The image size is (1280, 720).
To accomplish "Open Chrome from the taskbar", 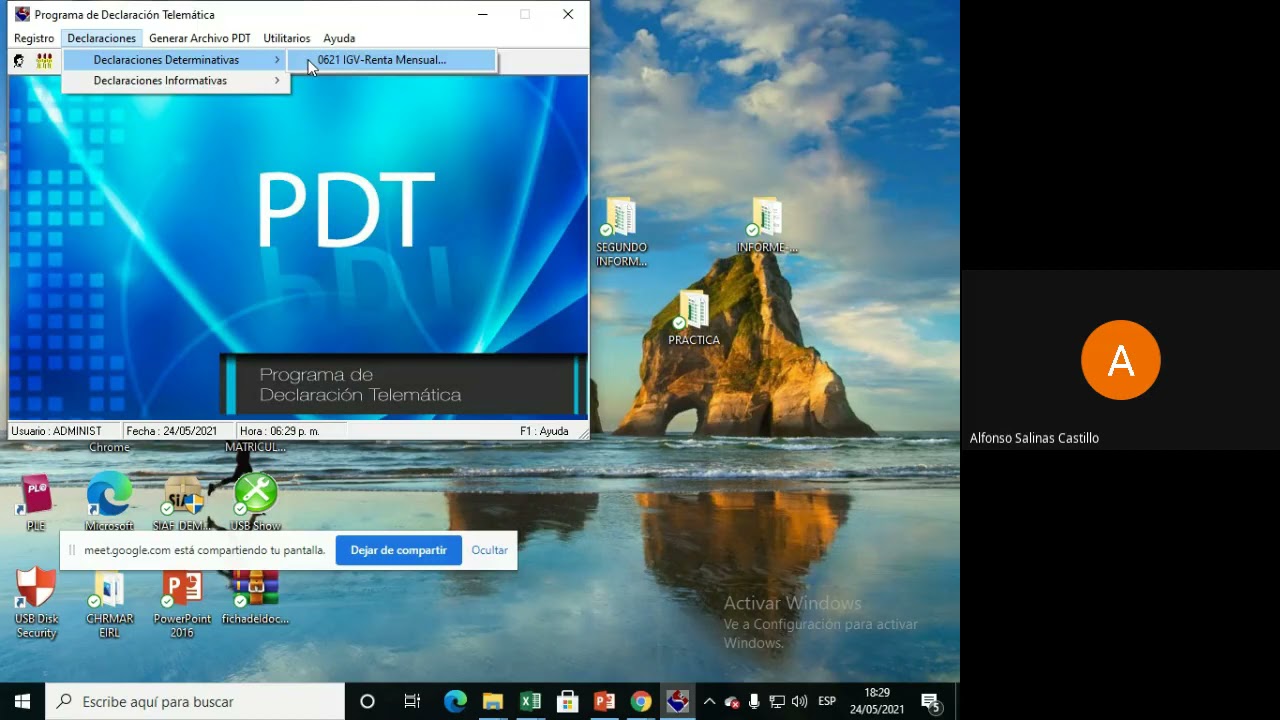I will pyautogui.click(x=641, y=702).
